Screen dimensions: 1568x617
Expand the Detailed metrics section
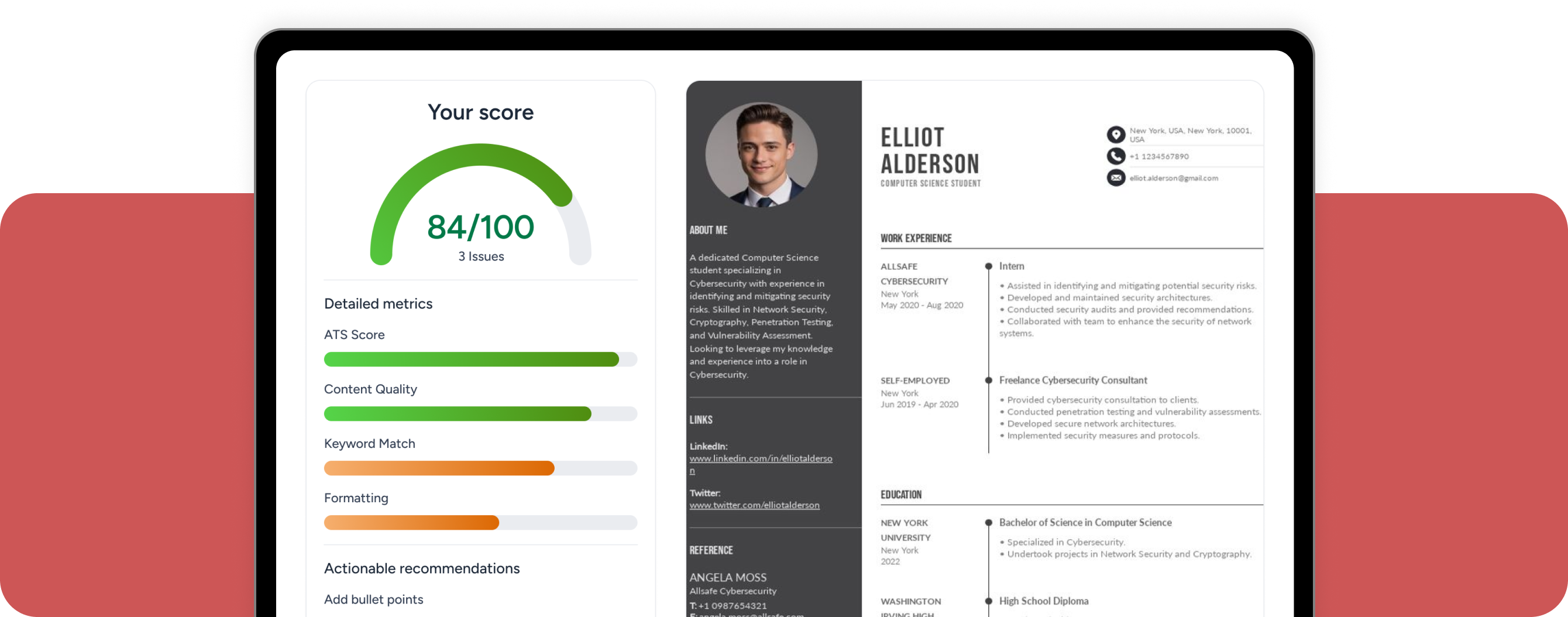(x=378, y=303)
